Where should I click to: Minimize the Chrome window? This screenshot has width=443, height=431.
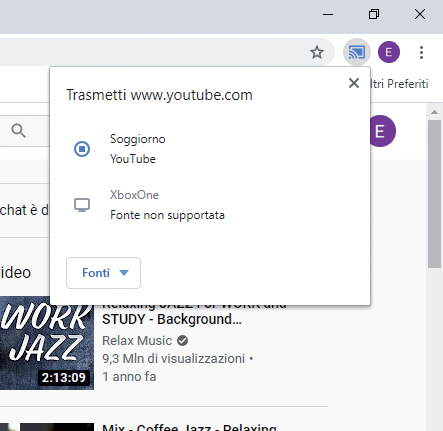coord(328,14)
